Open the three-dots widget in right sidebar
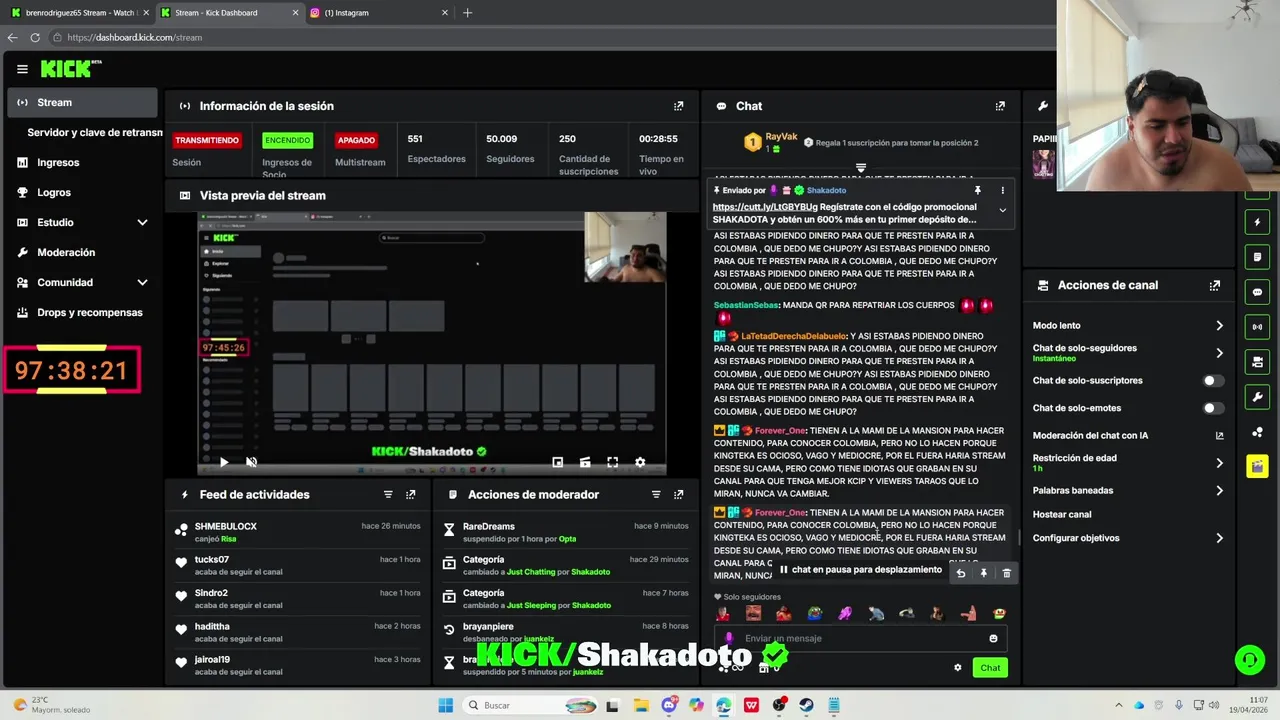 click(x=1257, y=432)
